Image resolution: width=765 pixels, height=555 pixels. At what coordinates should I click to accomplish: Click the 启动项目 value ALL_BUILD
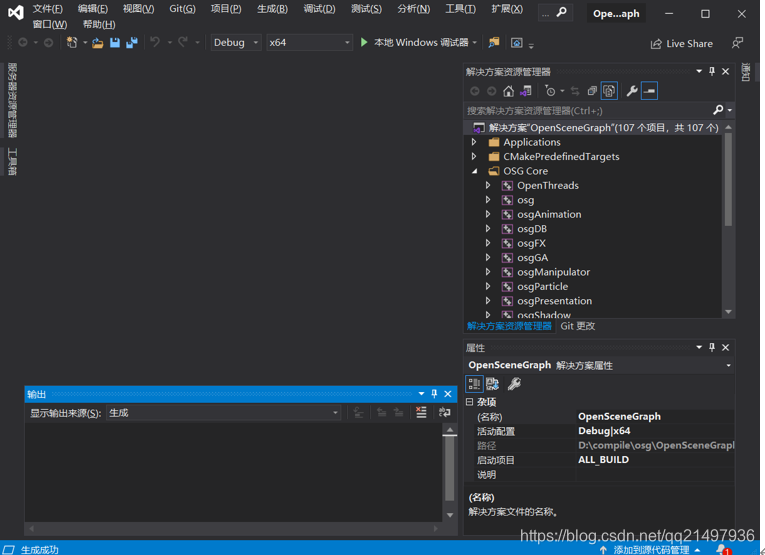604,459
